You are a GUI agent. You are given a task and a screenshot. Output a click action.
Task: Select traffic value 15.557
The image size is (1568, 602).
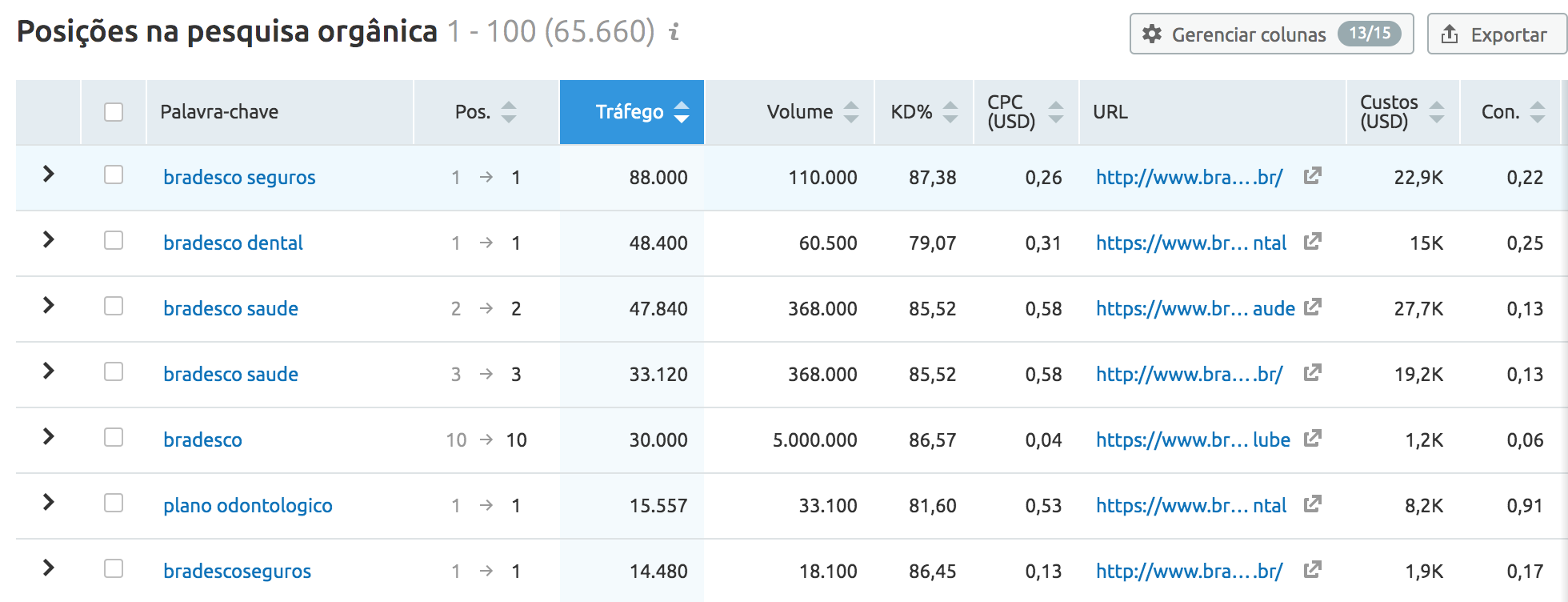(x=658, y=506)
